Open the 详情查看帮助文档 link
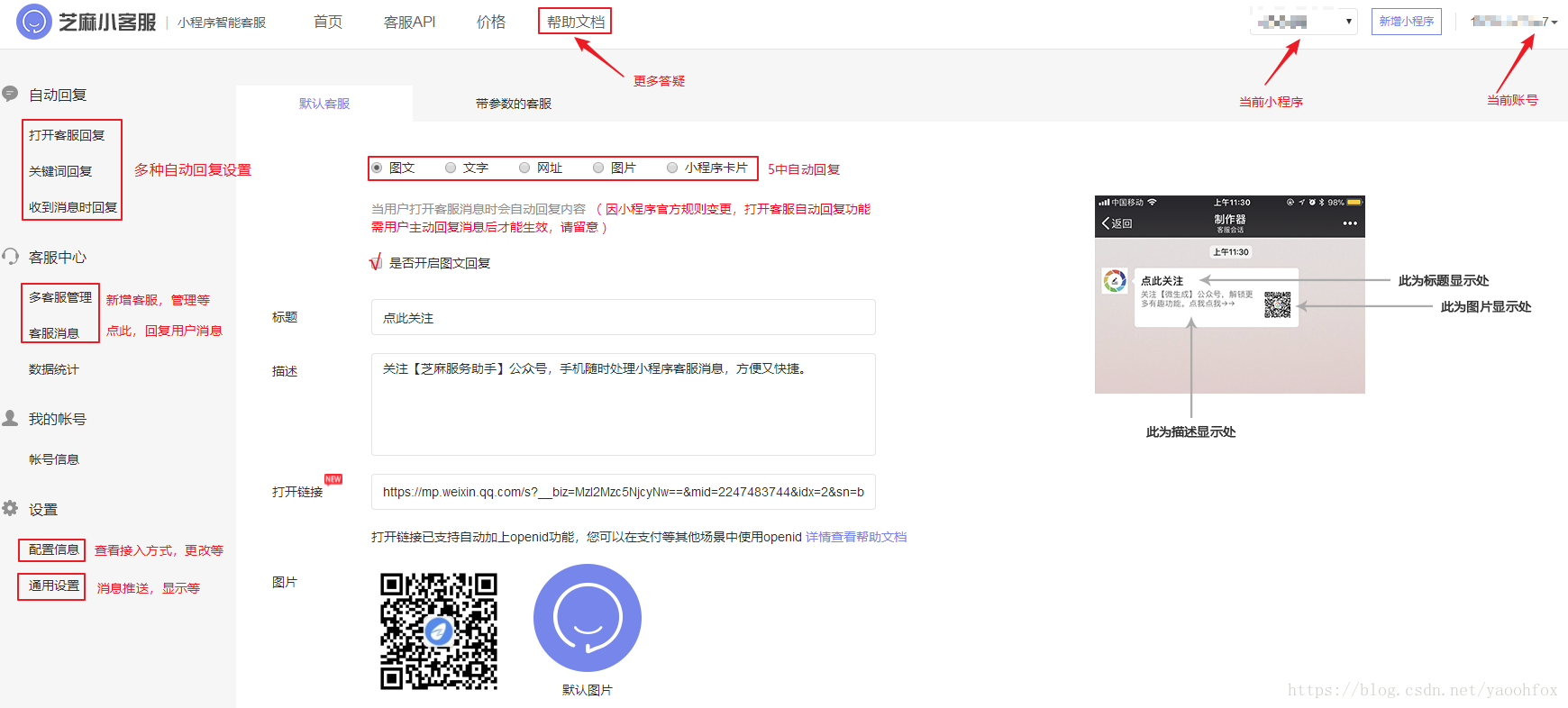This screenshot has height=708, width=1568. coord(856,537)
